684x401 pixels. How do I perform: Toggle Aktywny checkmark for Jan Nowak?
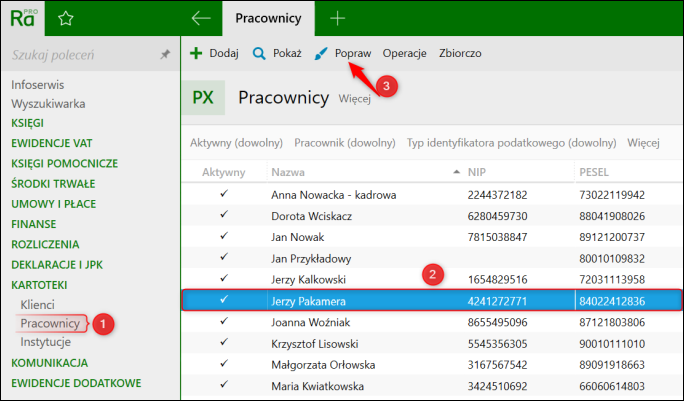[224, 235]
